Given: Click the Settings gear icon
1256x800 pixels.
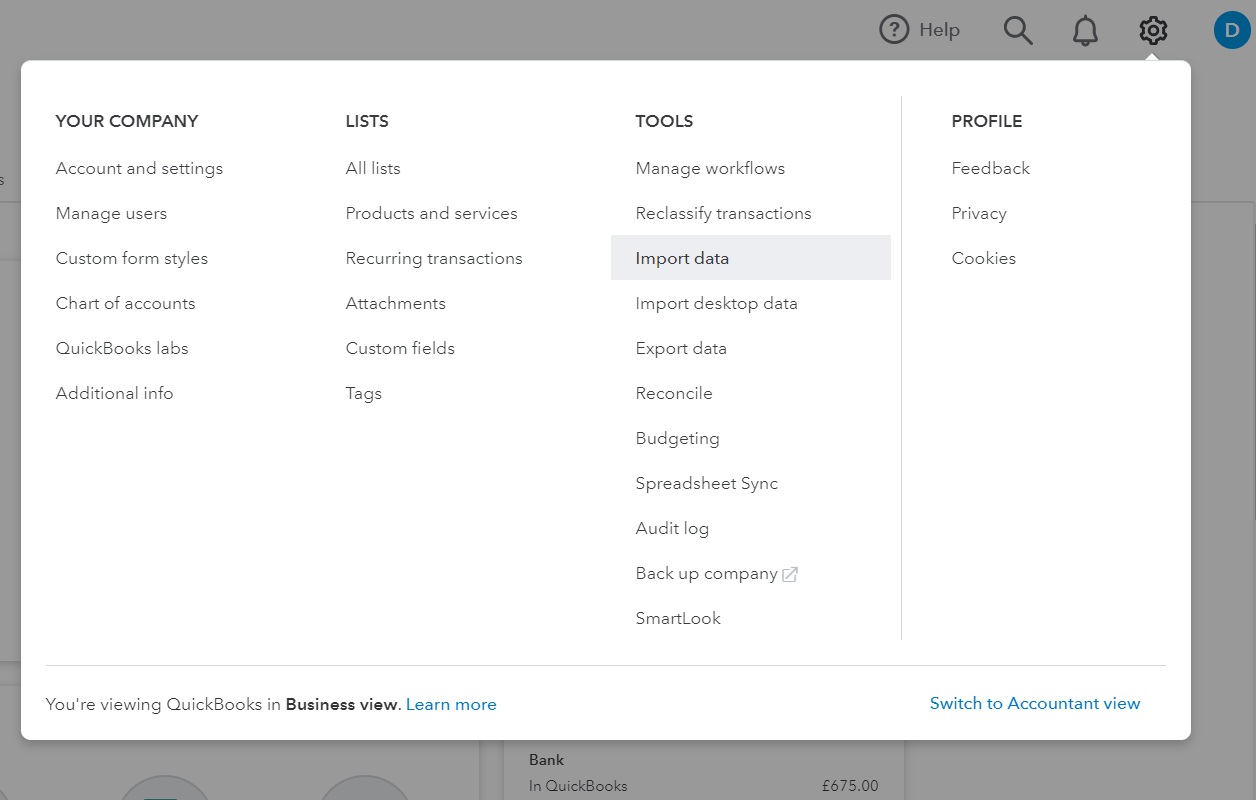Looking at the screenshot, I should click(x=1153, y=30).
